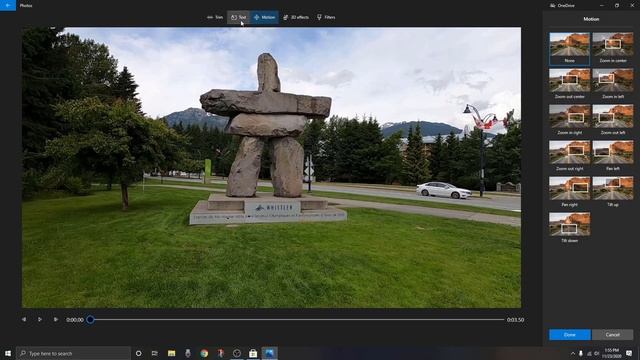Click the Photos app taskbar icon

pos(269,353)
